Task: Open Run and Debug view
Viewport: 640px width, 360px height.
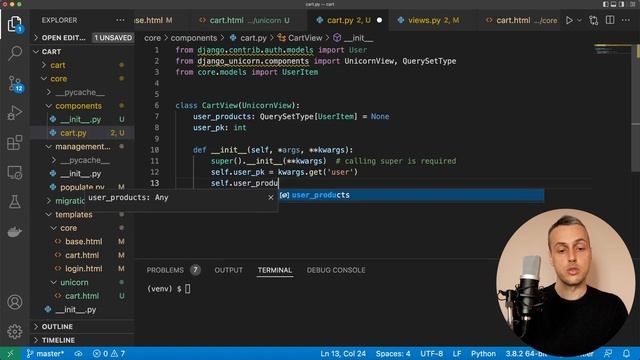Action: 15,113
